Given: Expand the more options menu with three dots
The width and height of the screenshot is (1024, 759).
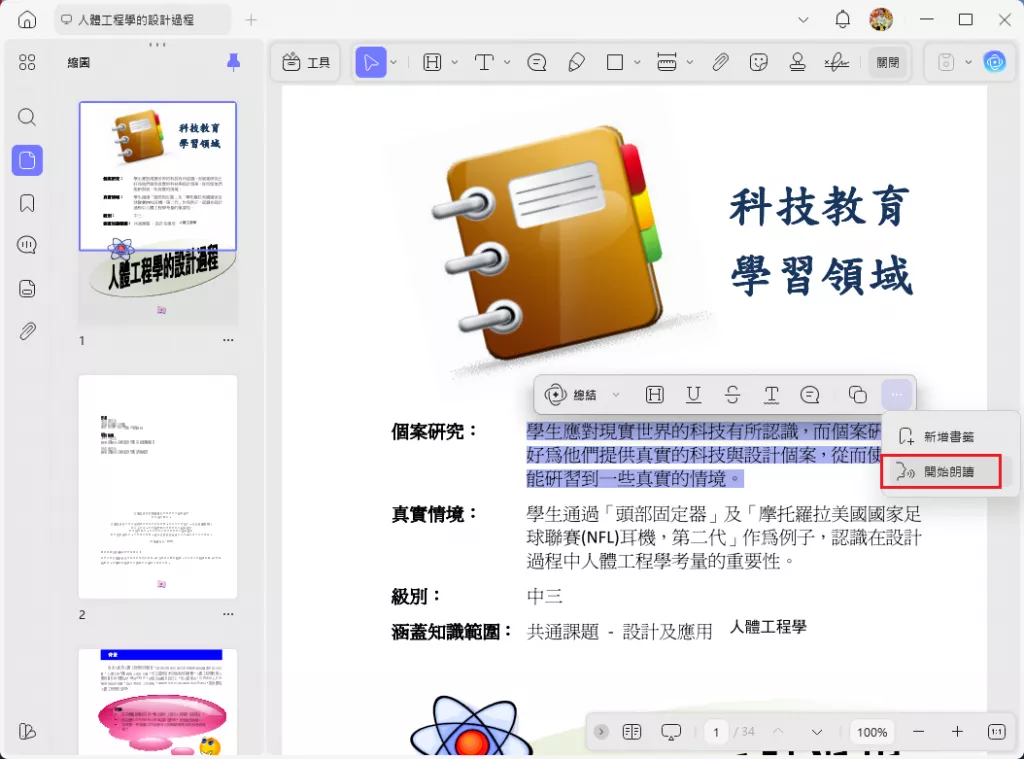Looking at the screenshot, I should point(897,394).
